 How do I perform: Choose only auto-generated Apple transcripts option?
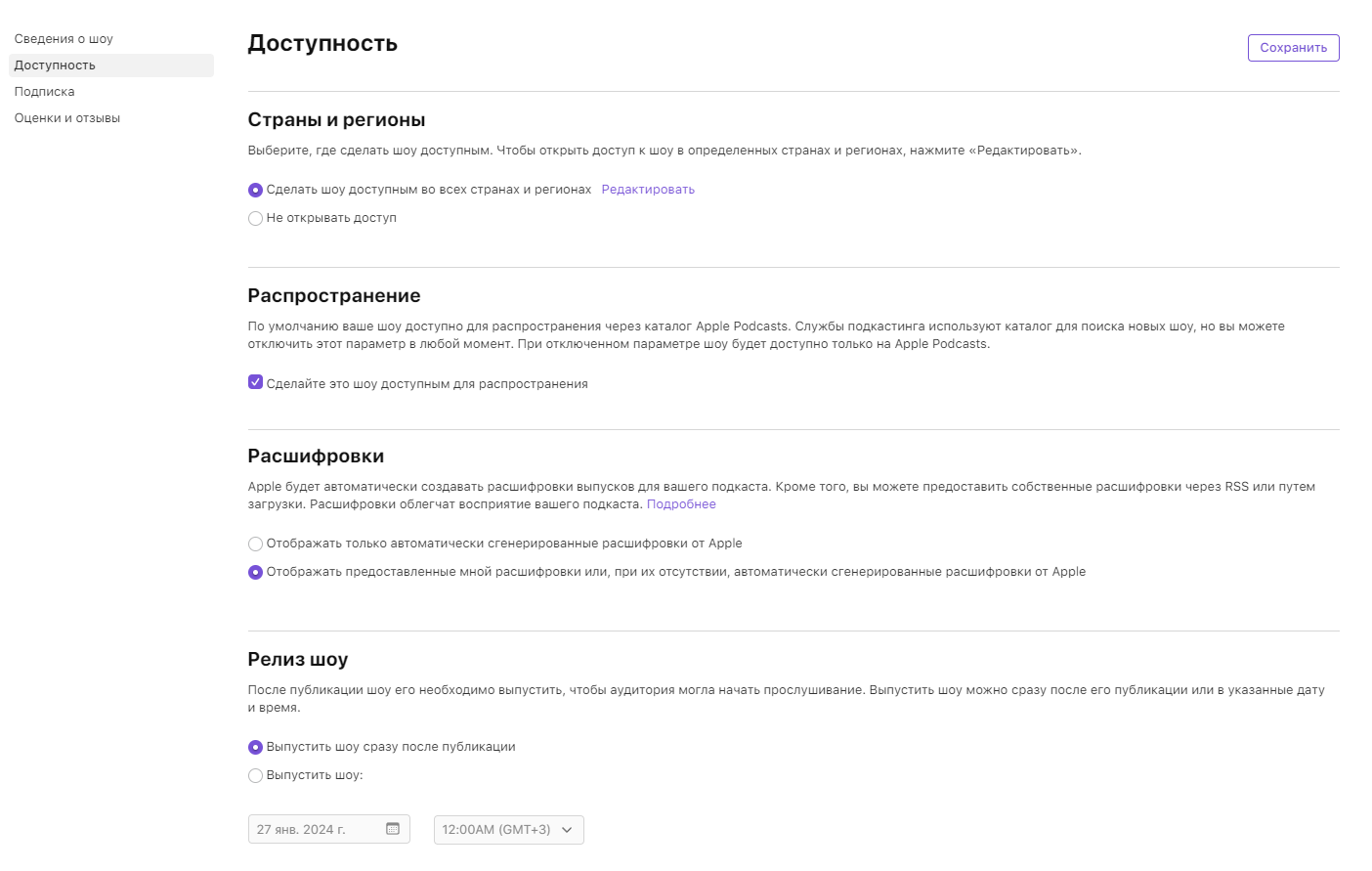click(x=255, y=544)
